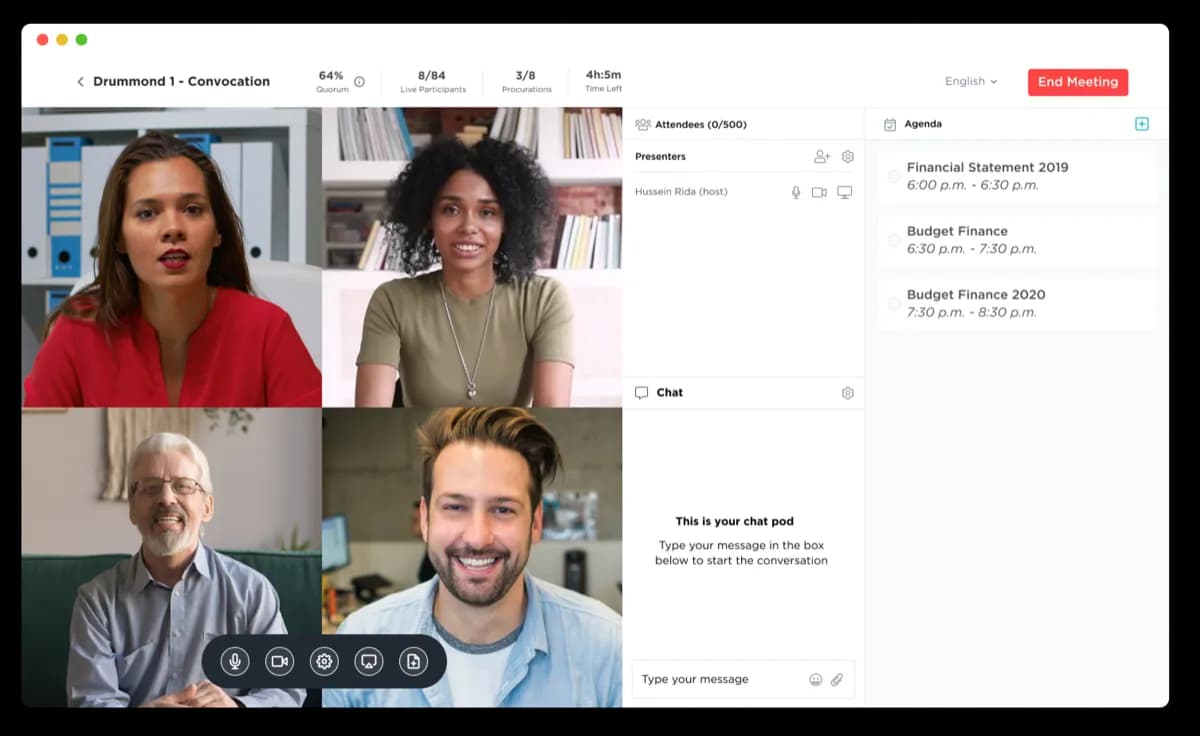Upload a file from the video toolbar

coord(413,661)
